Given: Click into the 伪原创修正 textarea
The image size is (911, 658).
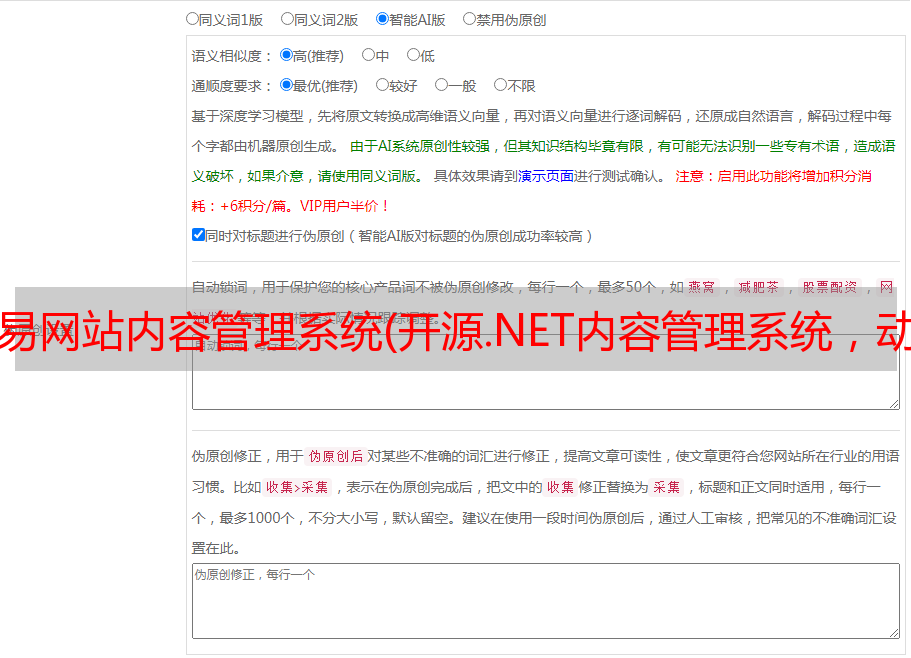Looking at the screenshot, I should [x=546, y=601].
